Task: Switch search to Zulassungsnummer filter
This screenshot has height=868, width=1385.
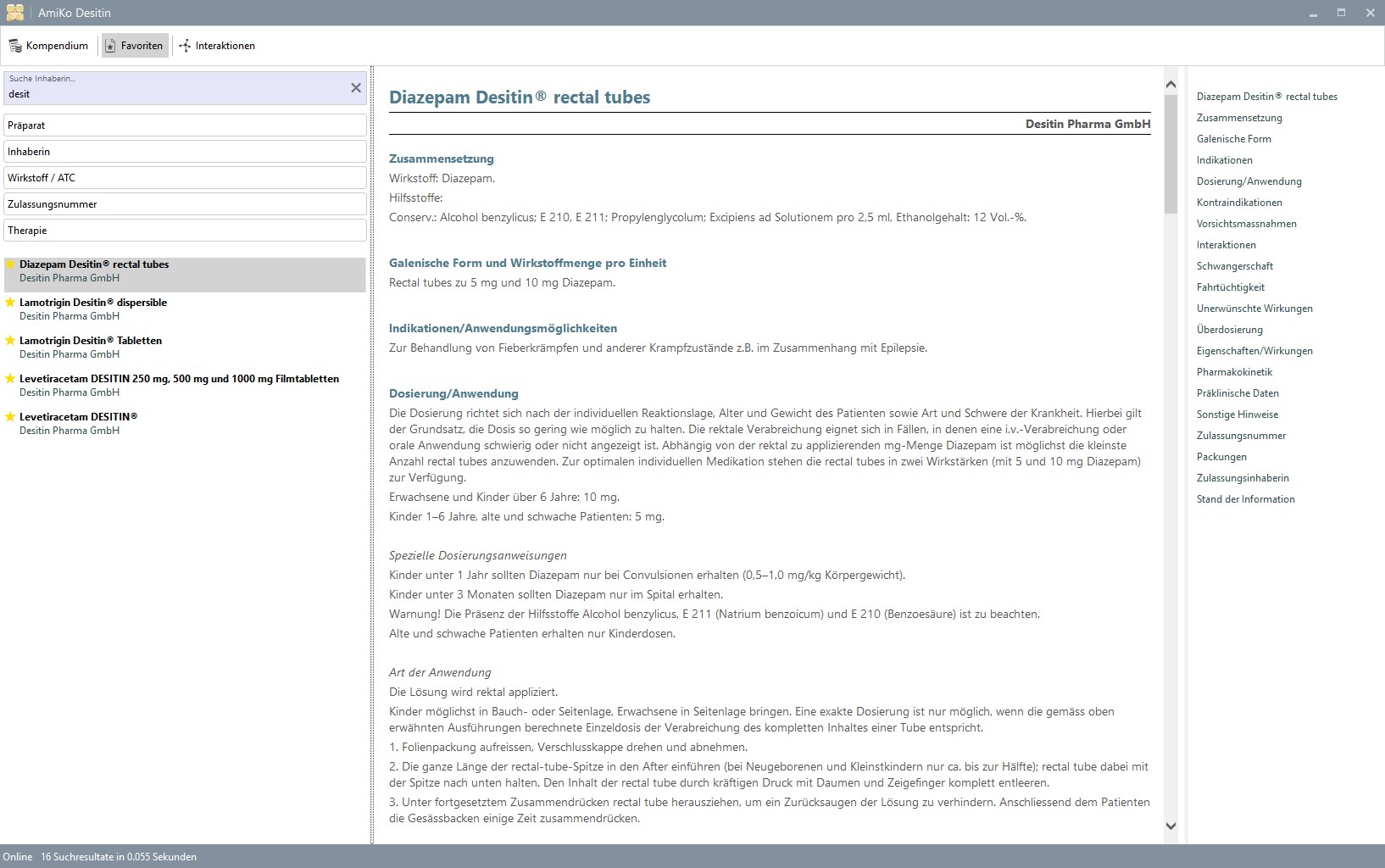Action: click(185, 203)
